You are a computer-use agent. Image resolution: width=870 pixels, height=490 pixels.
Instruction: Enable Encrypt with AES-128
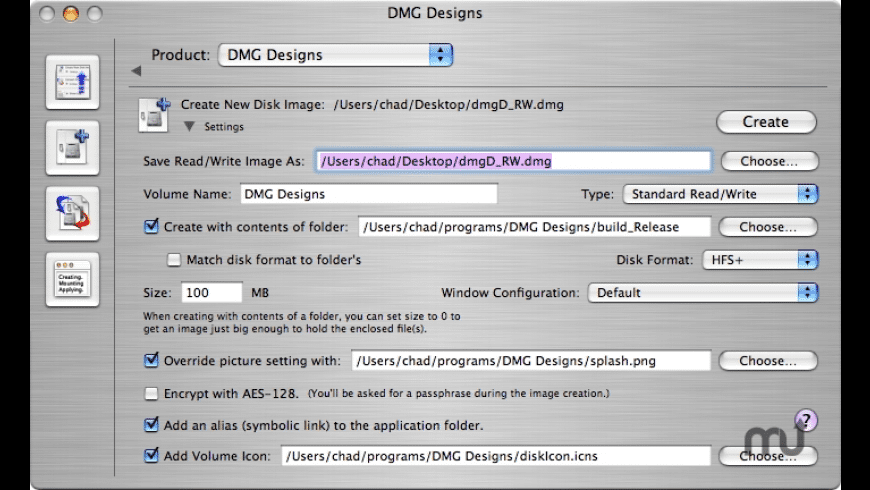151,393
